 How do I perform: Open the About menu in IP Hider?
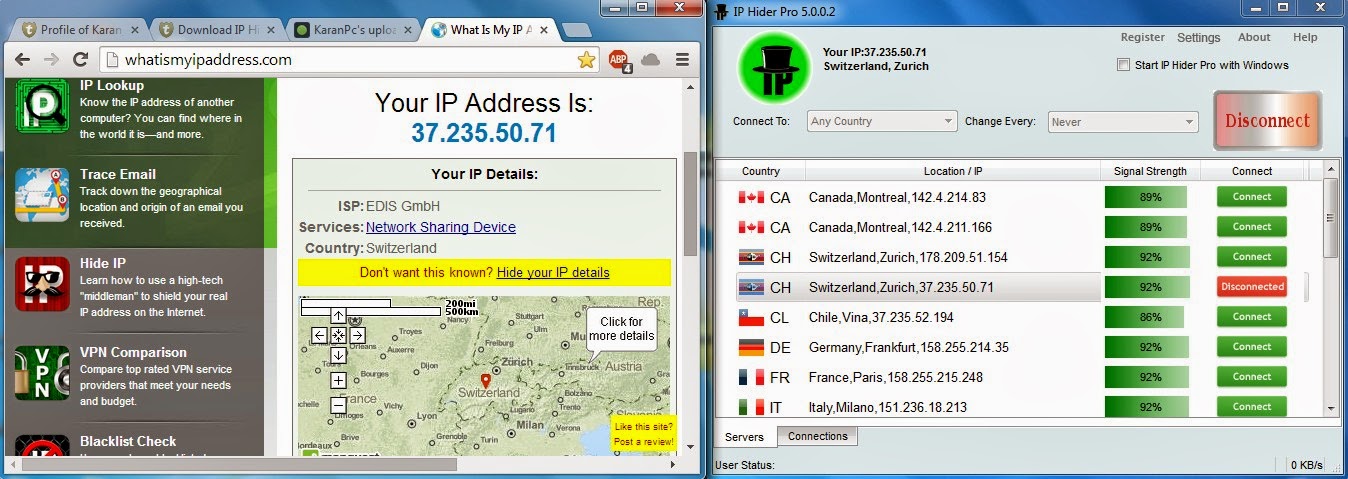(1254, 37)
